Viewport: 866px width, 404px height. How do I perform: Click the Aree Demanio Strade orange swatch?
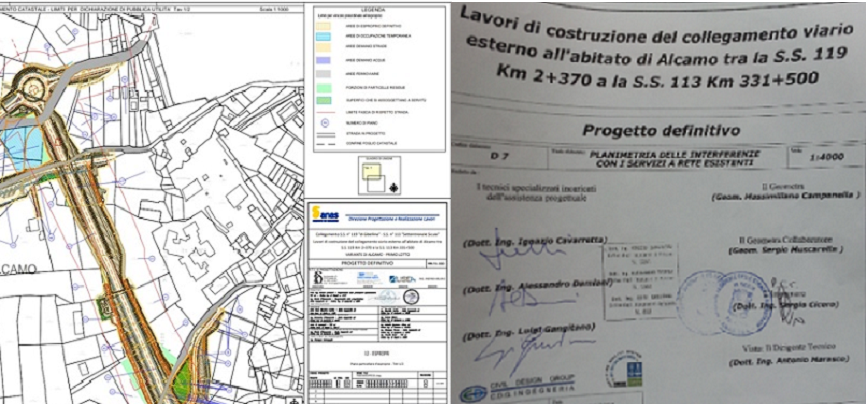tap(324, 48)
